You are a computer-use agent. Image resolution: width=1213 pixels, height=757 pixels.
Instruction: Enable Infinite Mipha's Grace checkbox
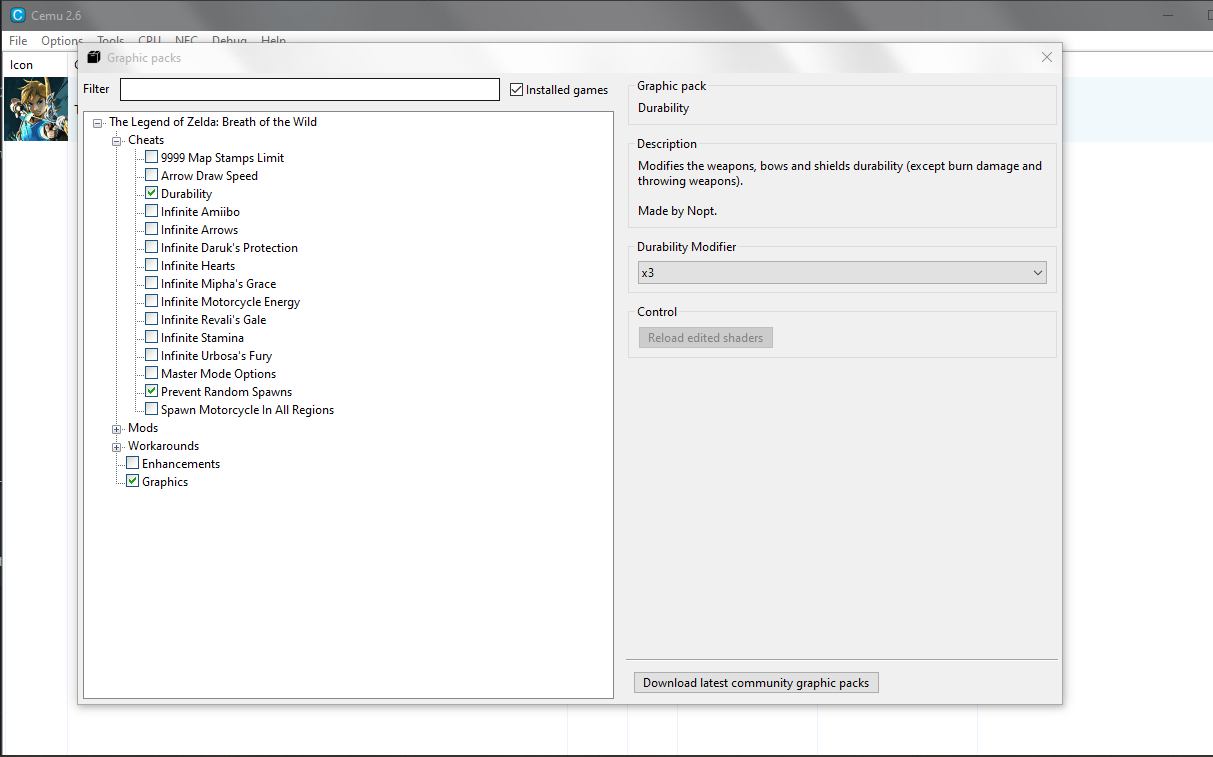point(151,283)
